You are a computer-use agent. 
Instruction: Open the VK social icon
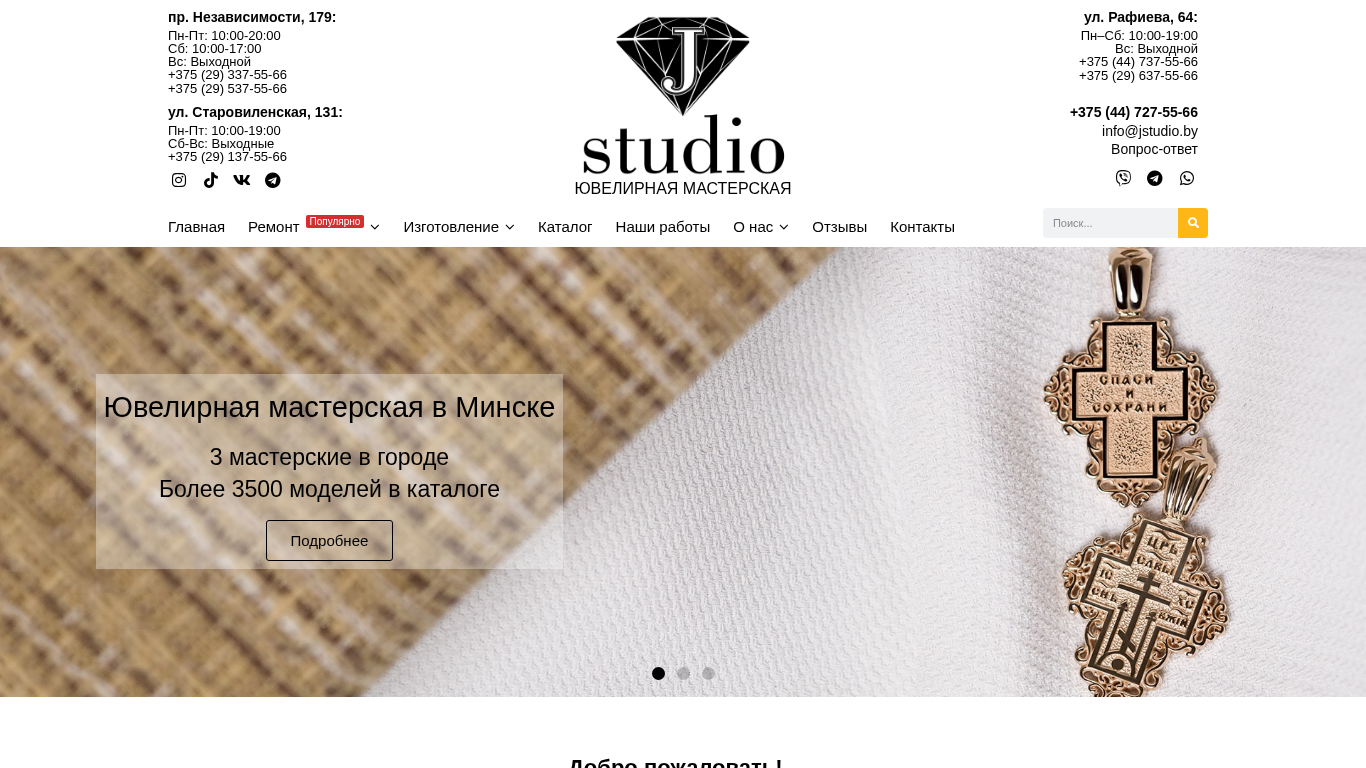pyautogui.click(x=242, y=180)
